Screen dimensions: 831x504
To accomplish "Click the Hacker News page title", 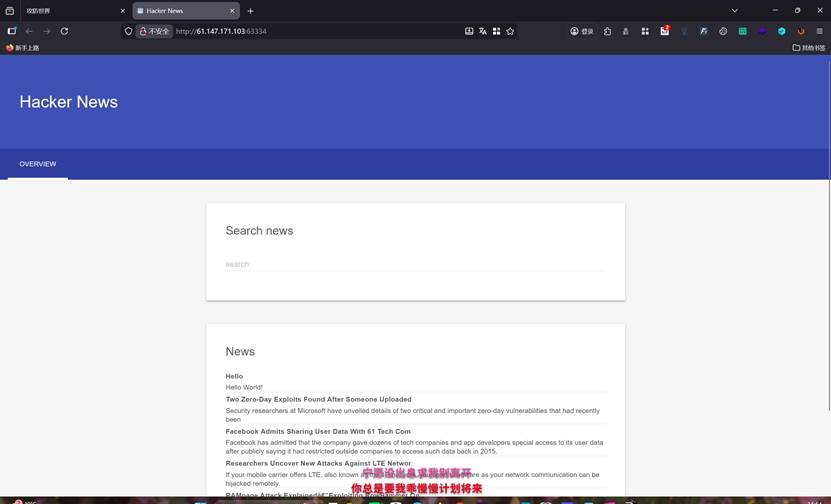I will tap(68, 102).
